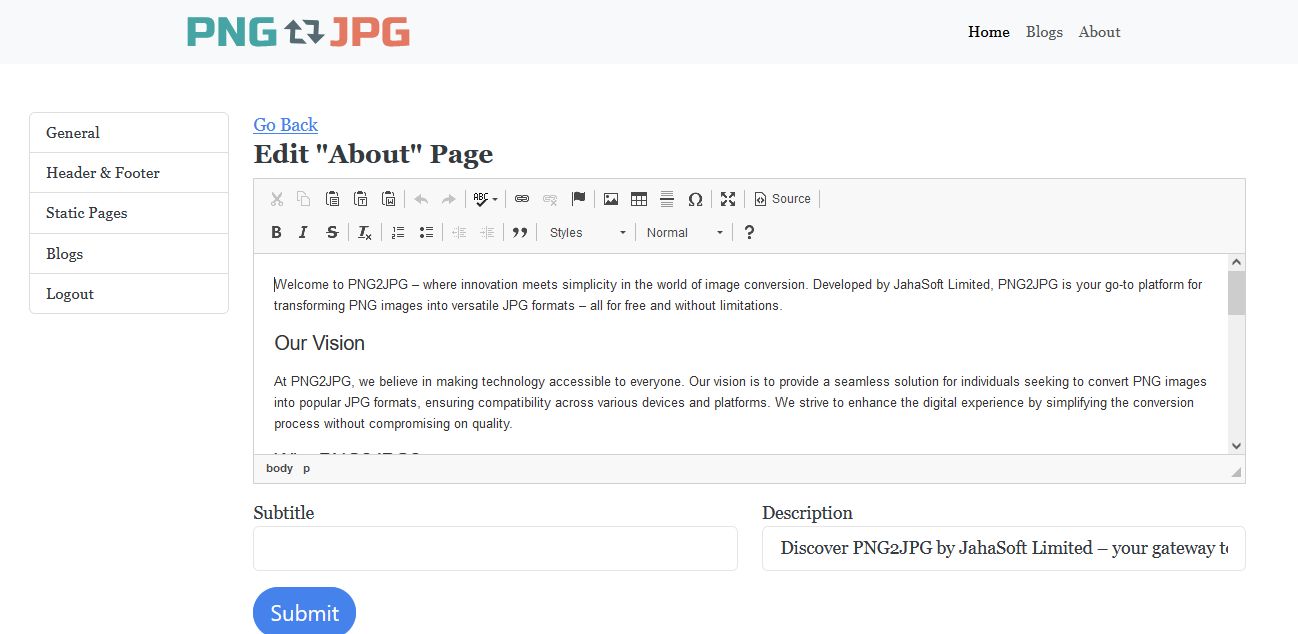The height and width of the screenshot is (634, 1298).
Task: Go to Home in top navigation
Action: click(x=989, y=32)
